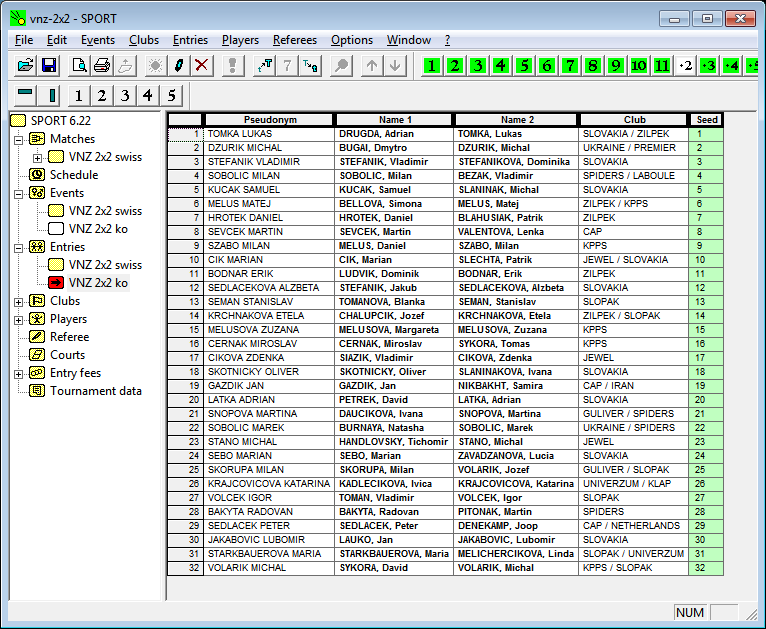Click the red X delete icon
Screen dimensions: 766x629
coord(202,66)
